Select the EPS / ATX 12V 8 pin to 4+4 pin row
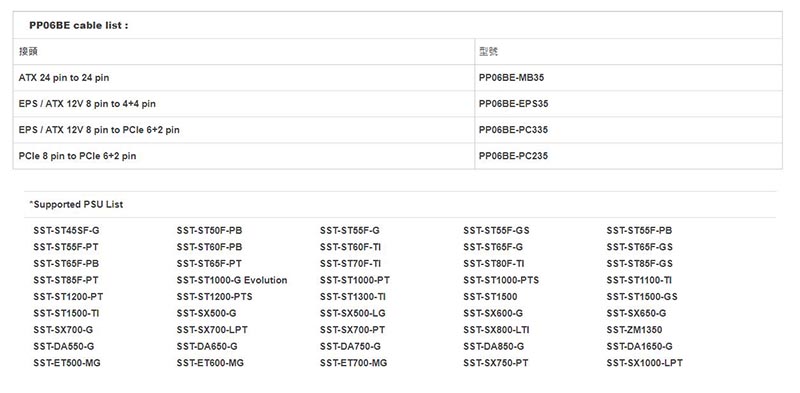 coord(397,104)
